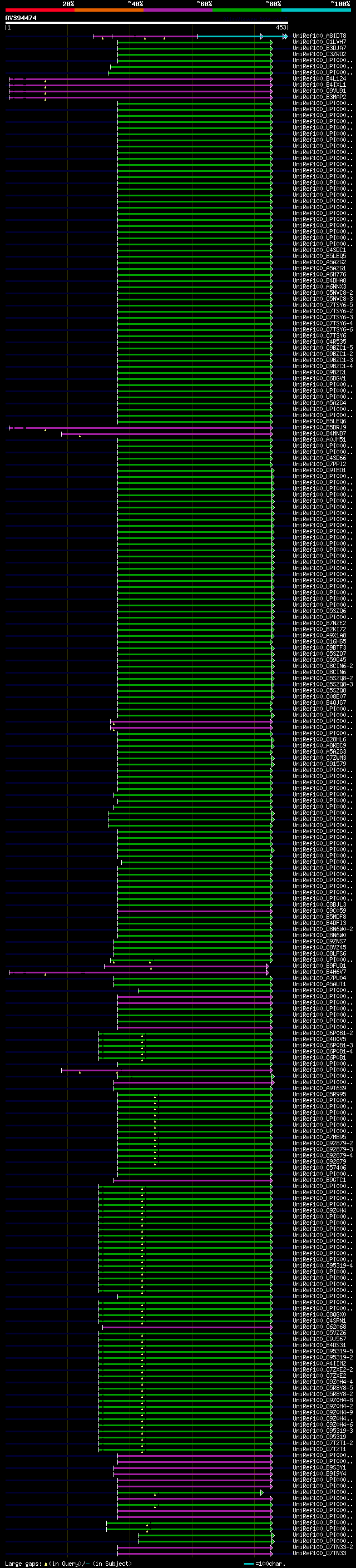Choose hit UniRef100_Q9BZC1-5

[x=323, y=348]
